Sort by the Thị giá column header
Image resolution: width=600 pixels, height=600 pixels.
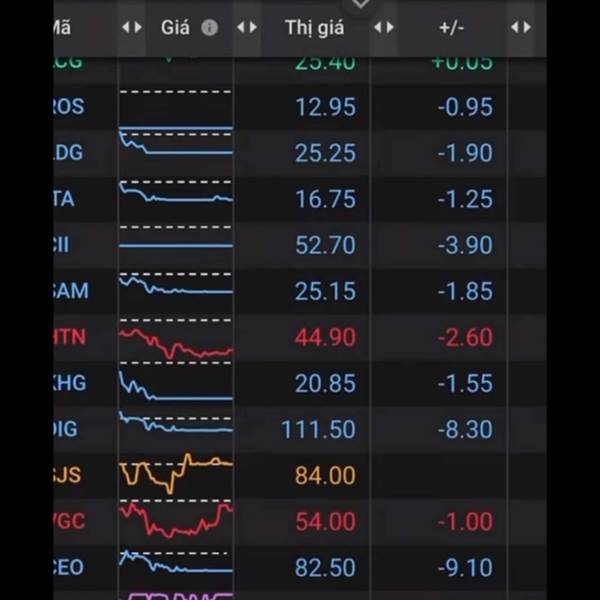[x=314, y=28]
